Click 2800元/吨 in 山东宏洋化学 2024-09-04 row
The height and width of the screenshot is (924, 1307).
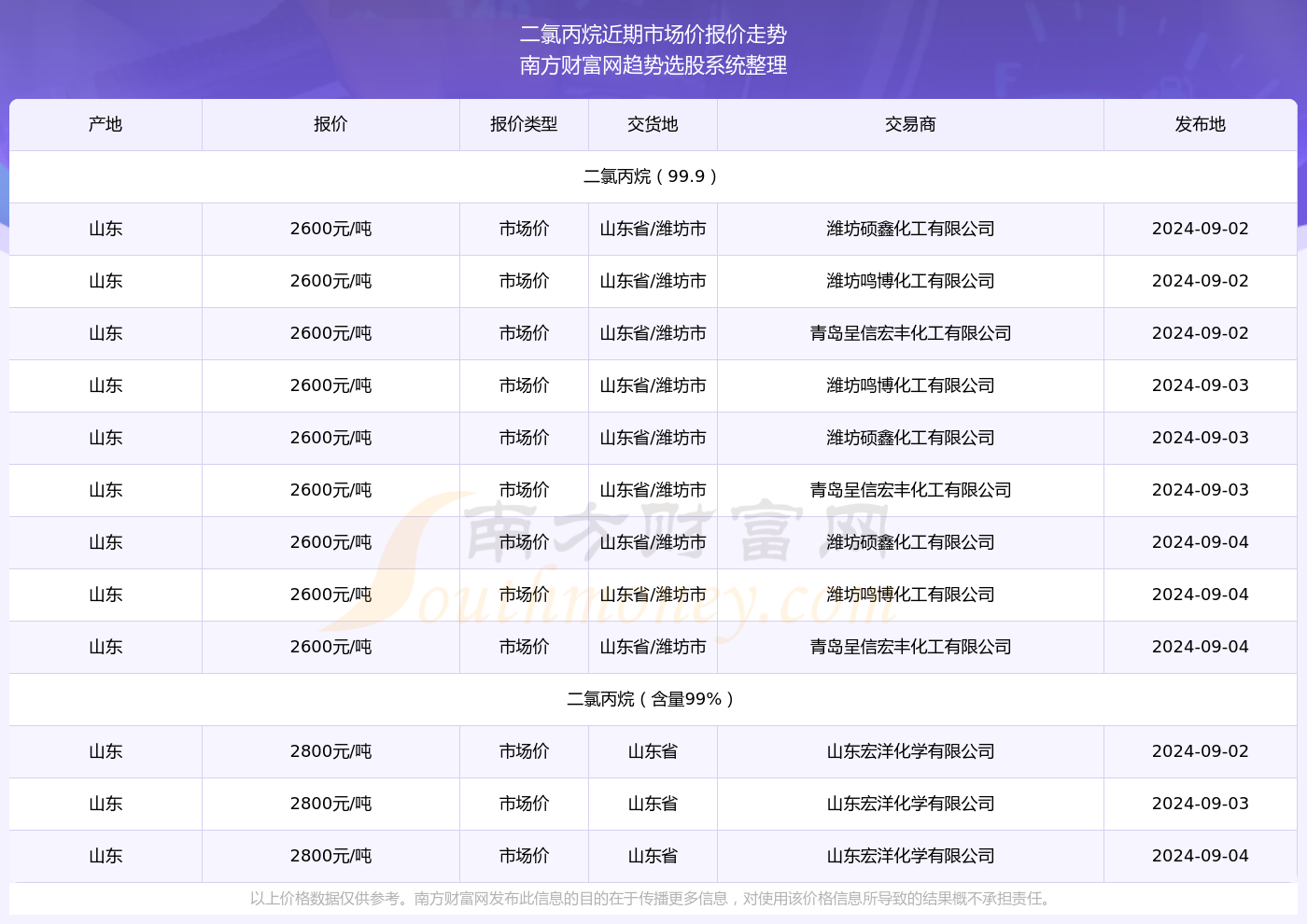pyautogui.click(x=330, y=856)
